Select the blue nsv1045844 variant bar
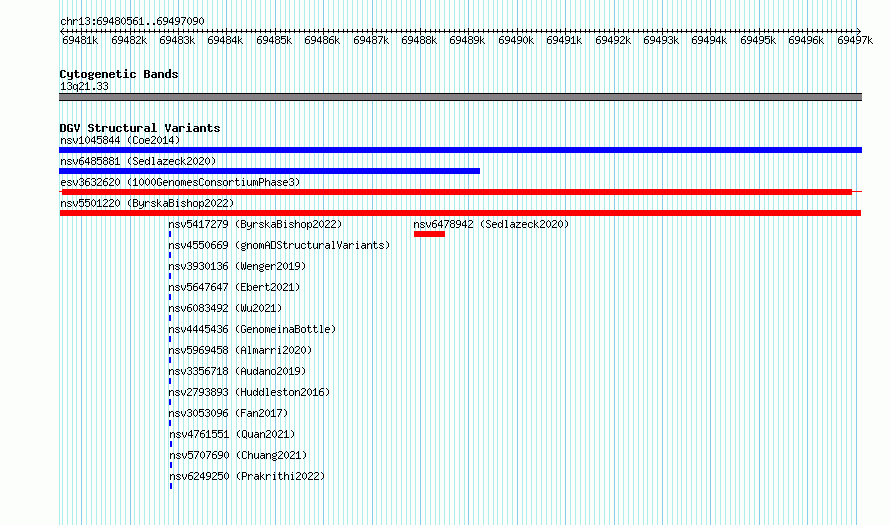Viewport: 890px width, 525px height. tap(460, 150)
